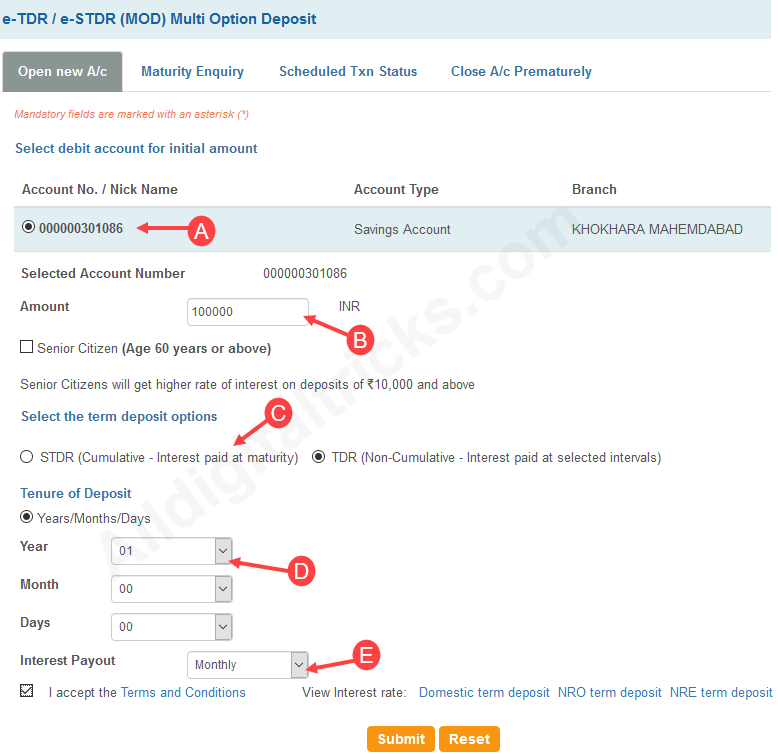Click the Savings Account type cell
The image size is (778, 754).
pyautogui.click(x=402, y=229)
